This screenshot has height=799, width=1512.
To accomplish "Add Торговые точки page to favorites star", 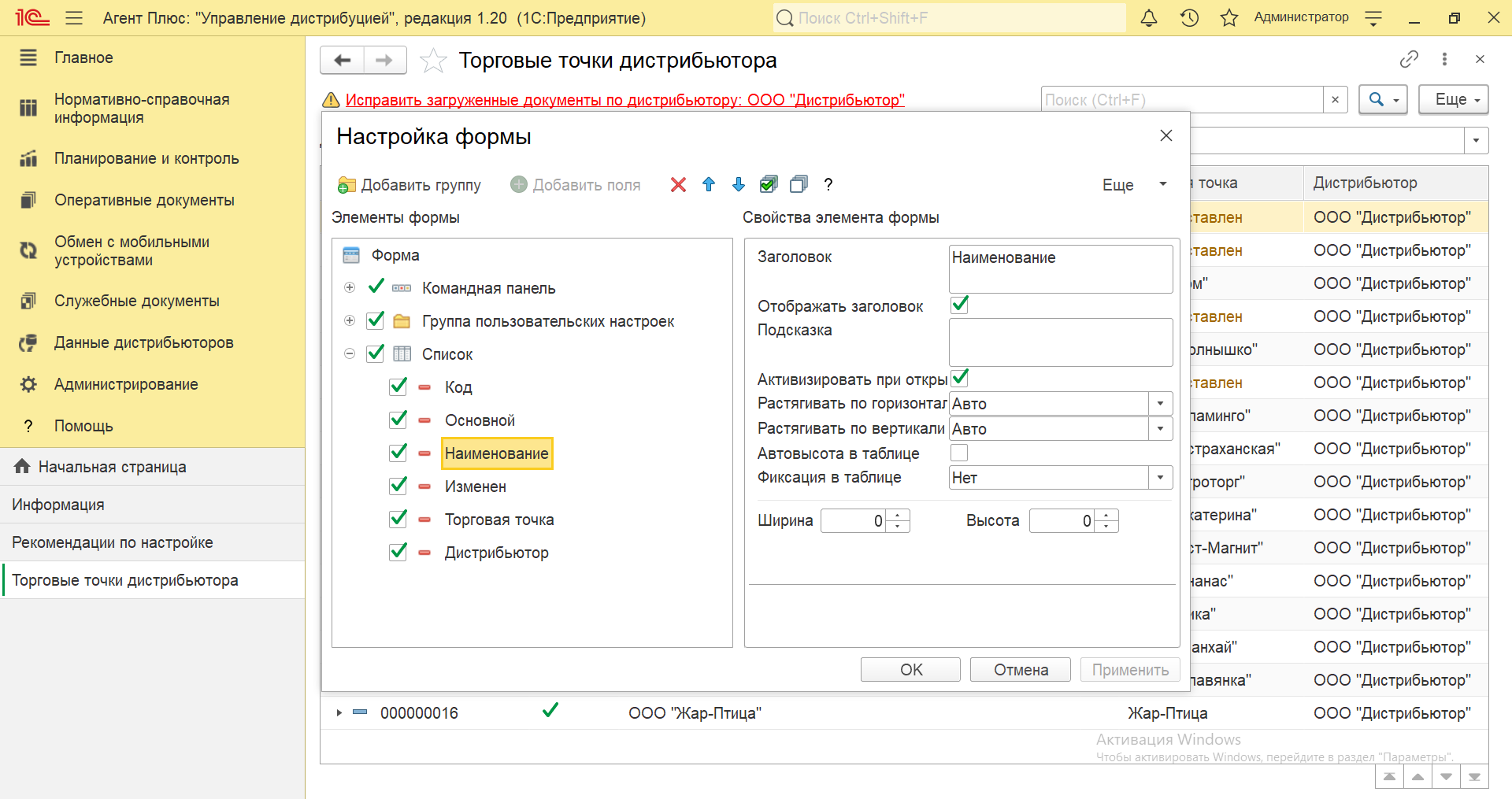I will click(x=433, y=61).
